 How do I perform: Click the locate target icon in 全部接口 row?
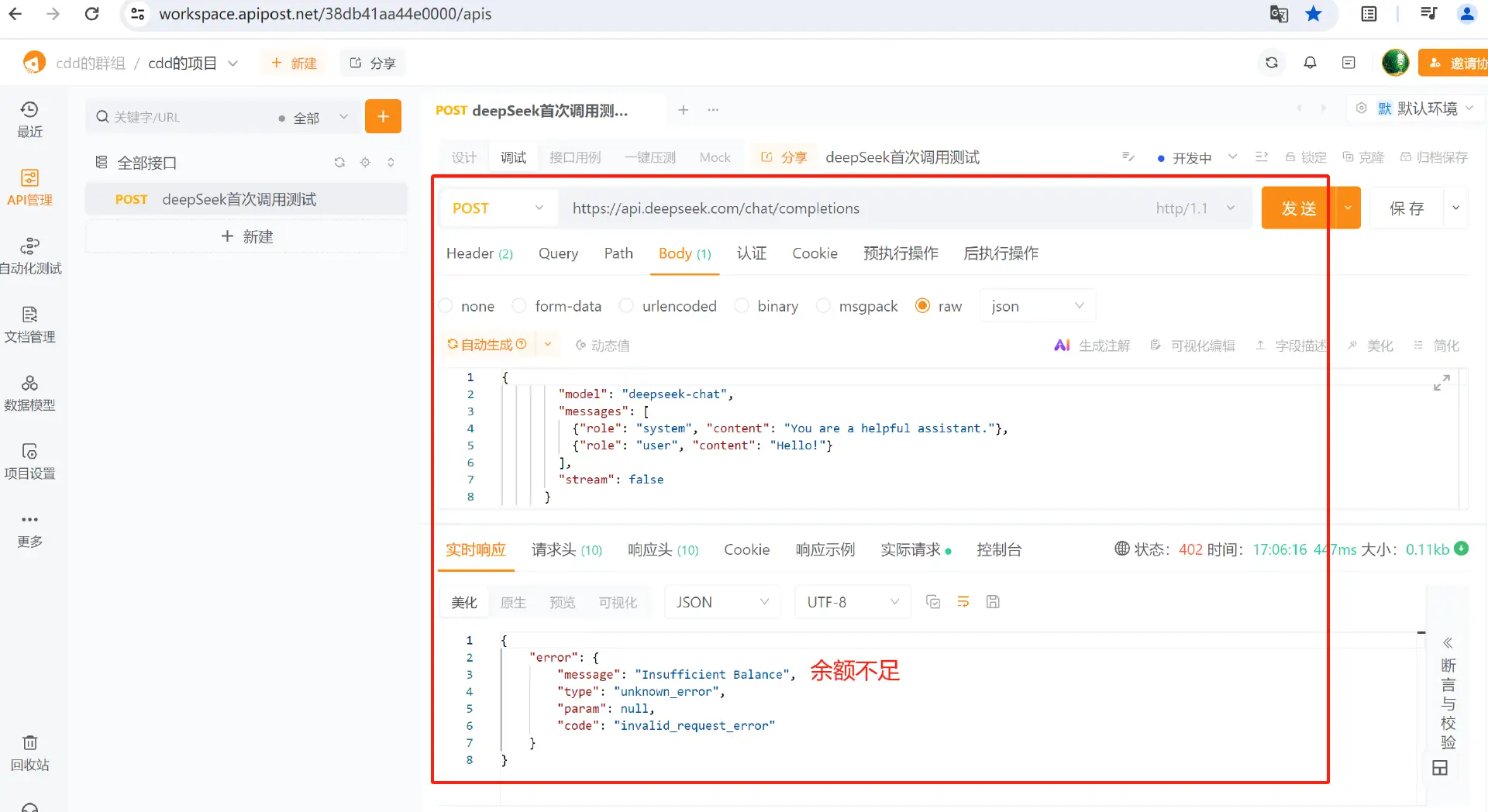365,162
